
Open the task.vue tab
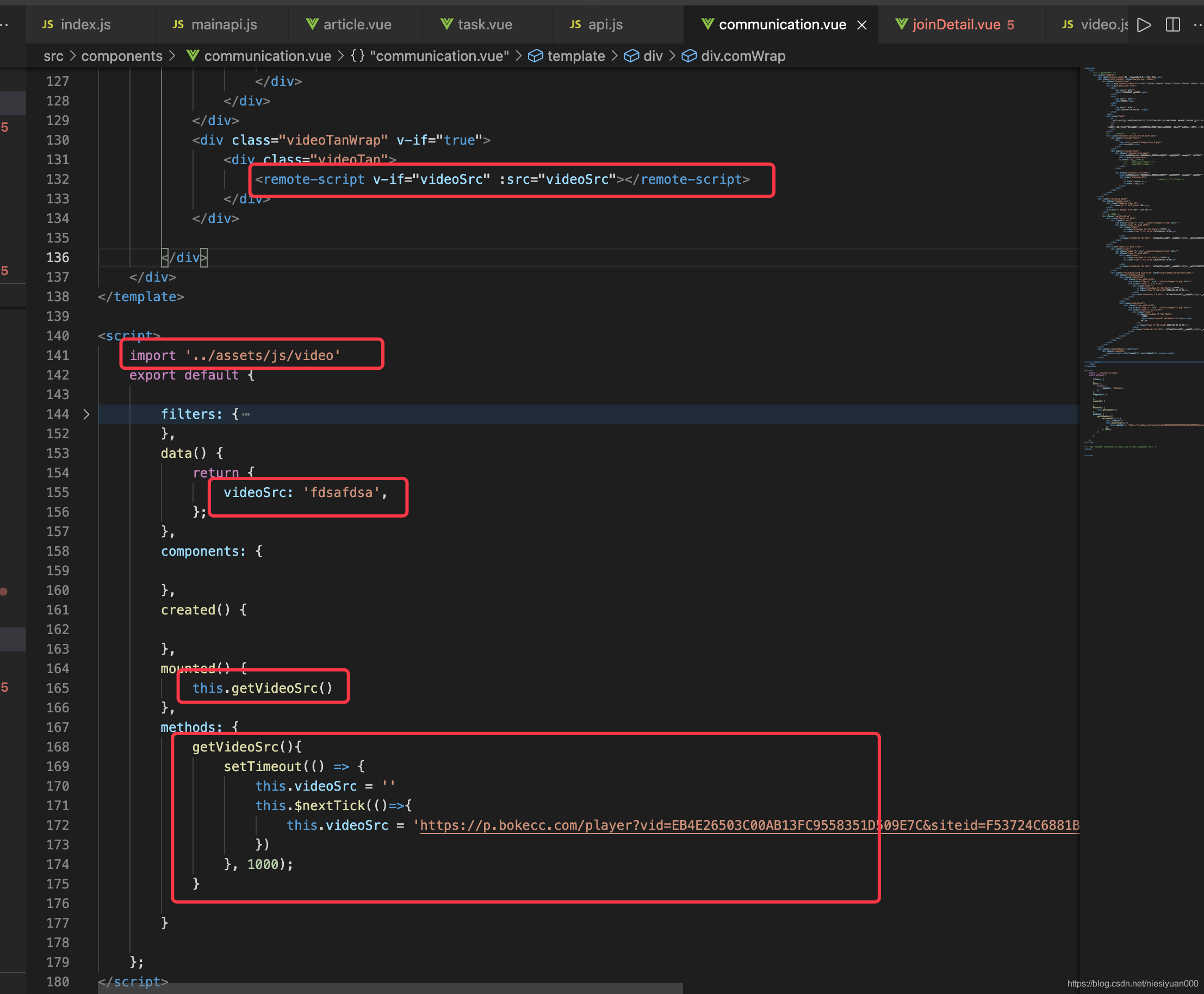485,24
